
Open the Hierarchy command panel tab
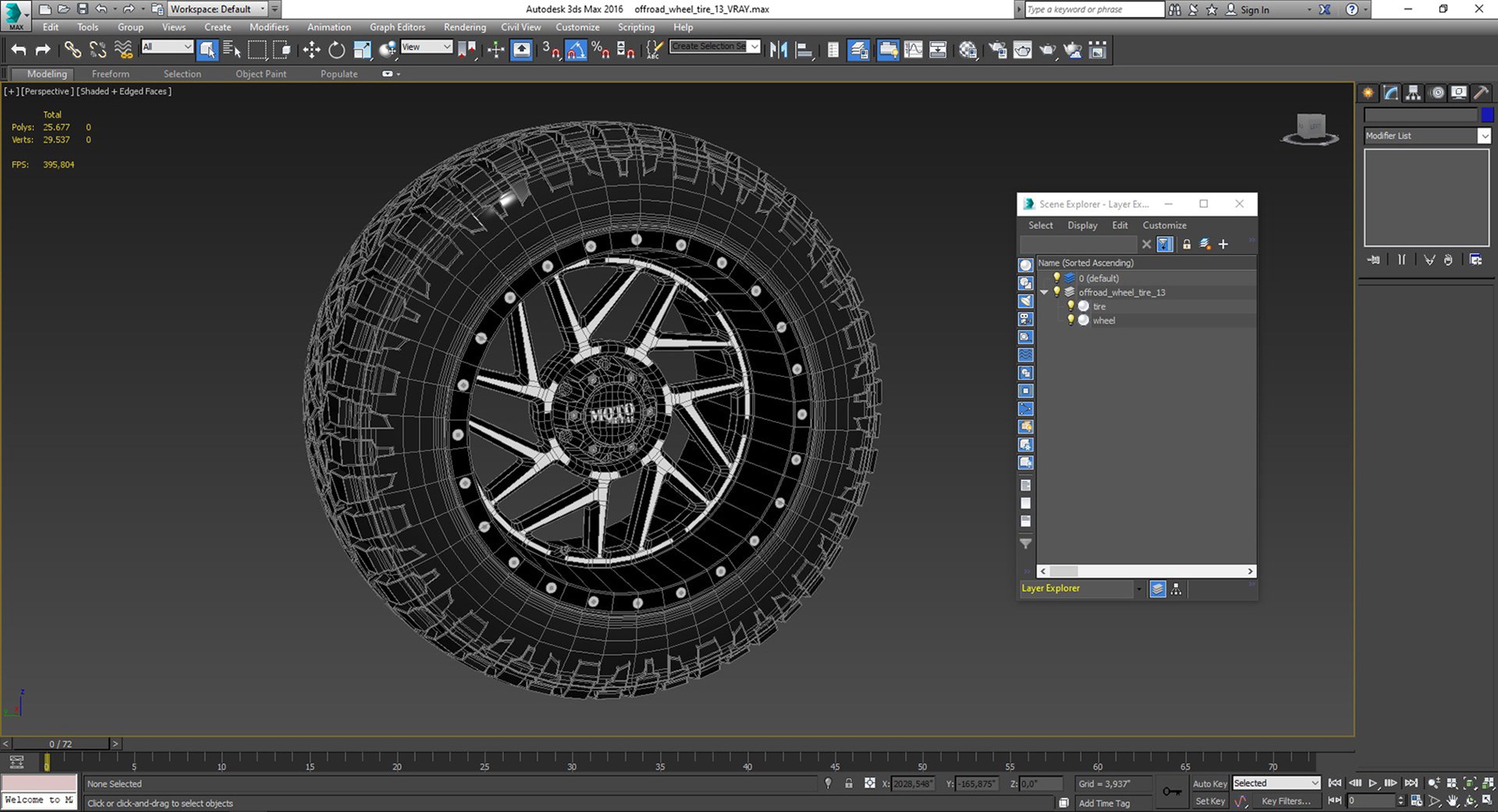pos(1414,93)
